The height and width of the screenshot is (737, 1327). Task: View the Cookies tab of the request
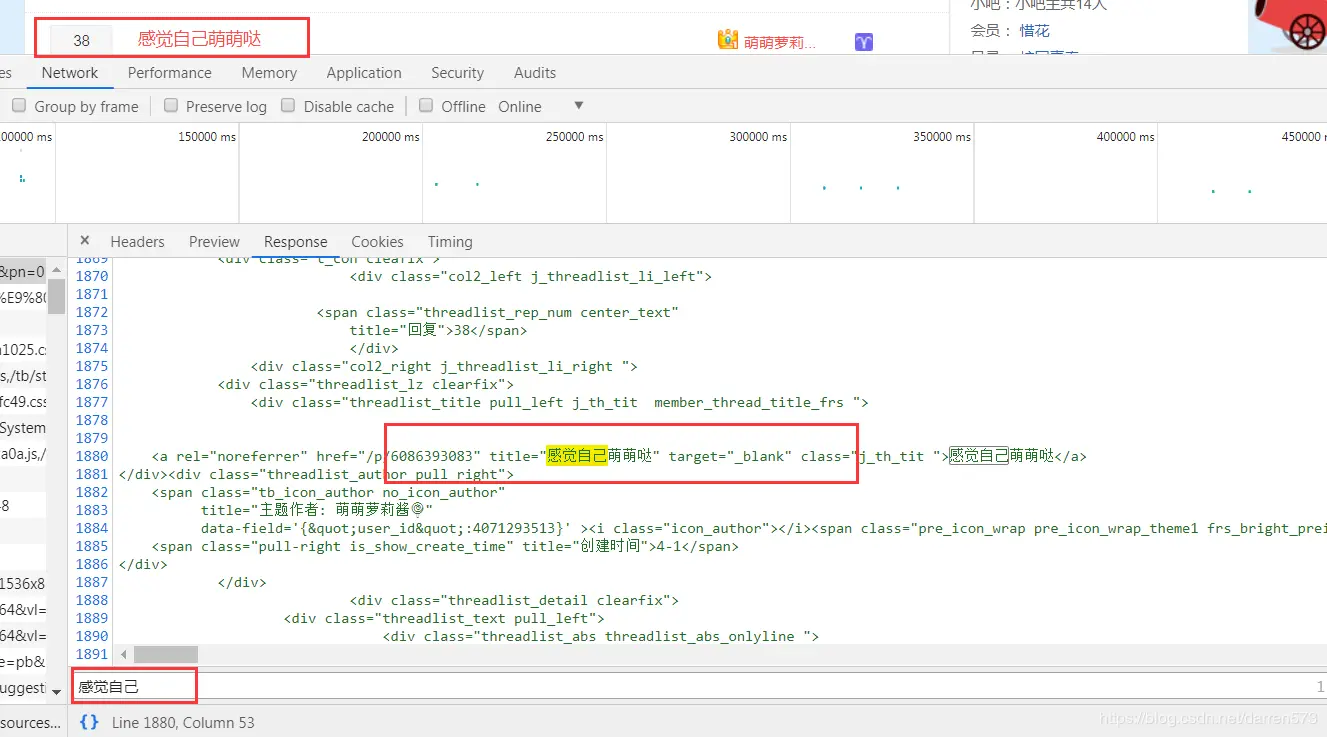(377, 242)
